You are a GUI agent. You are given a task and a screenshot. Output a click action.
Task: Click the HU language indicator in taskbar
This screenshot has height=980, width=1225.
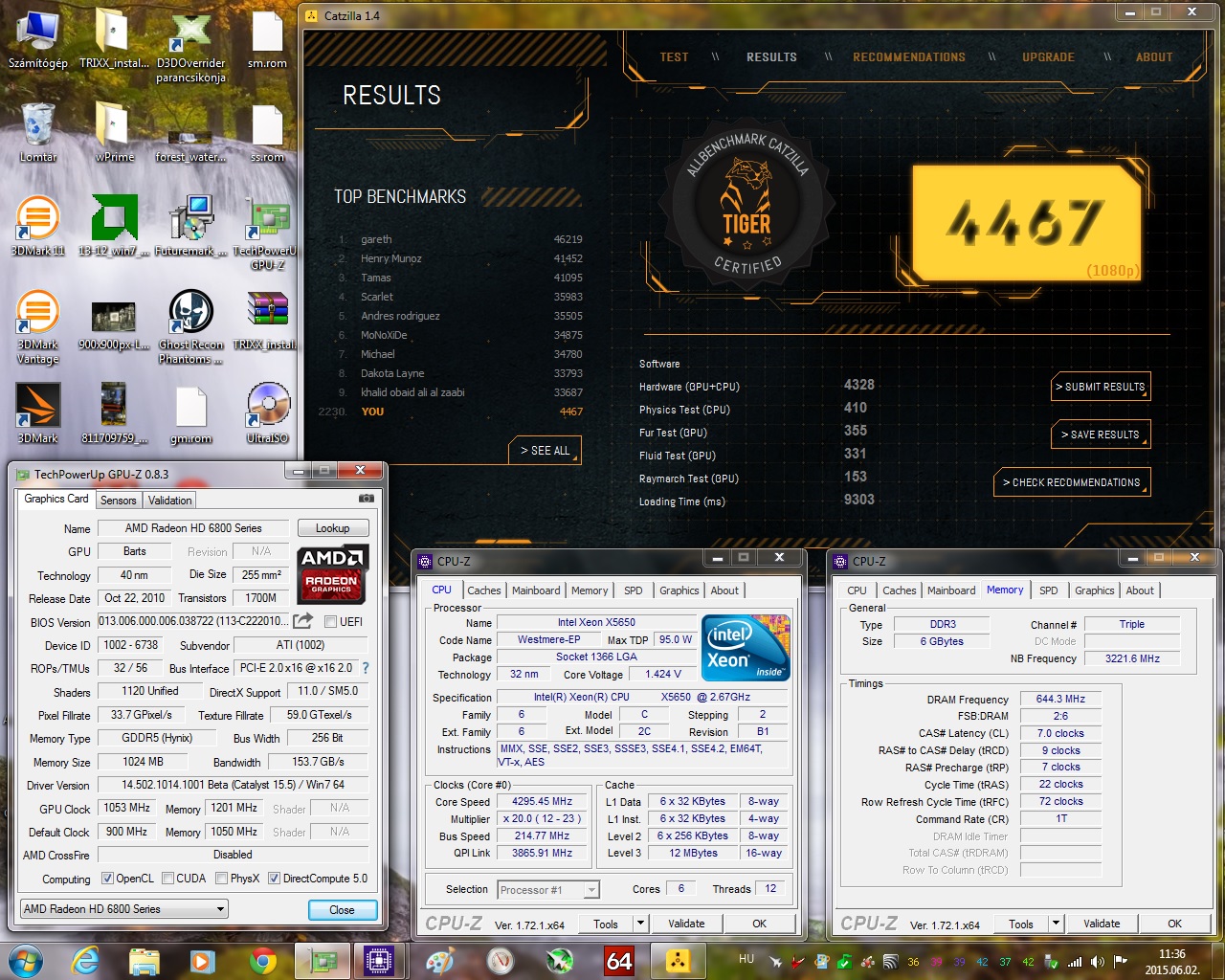(746, 958)
